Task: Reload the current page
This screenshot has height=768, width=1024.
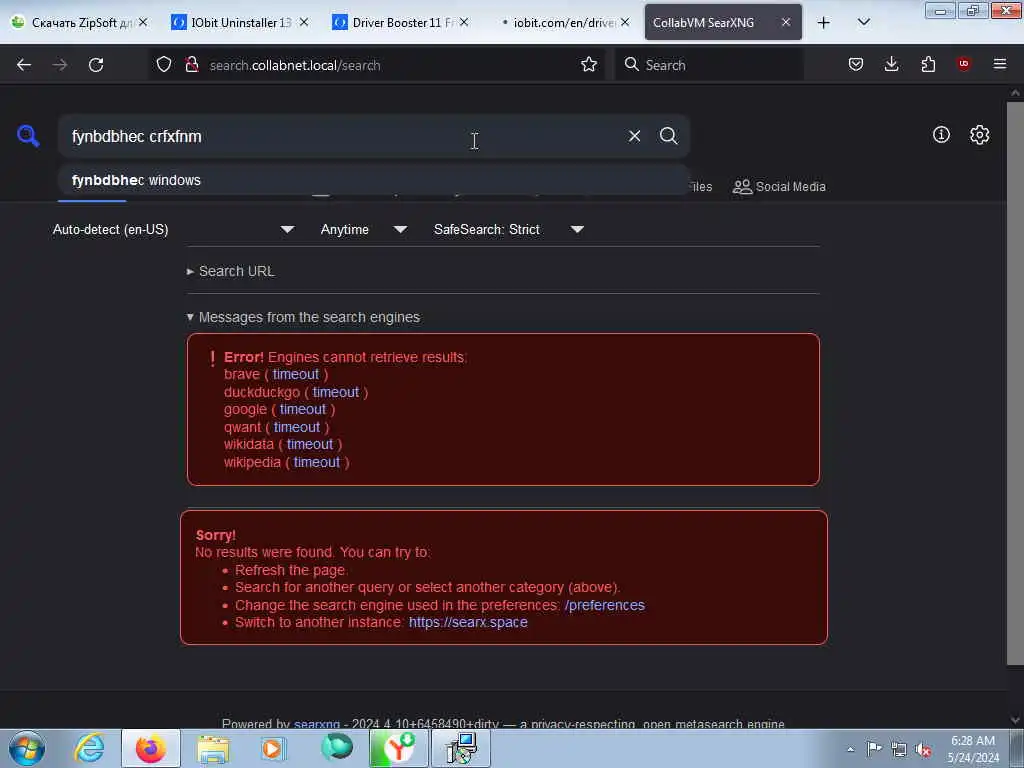Action: (96, 65)
